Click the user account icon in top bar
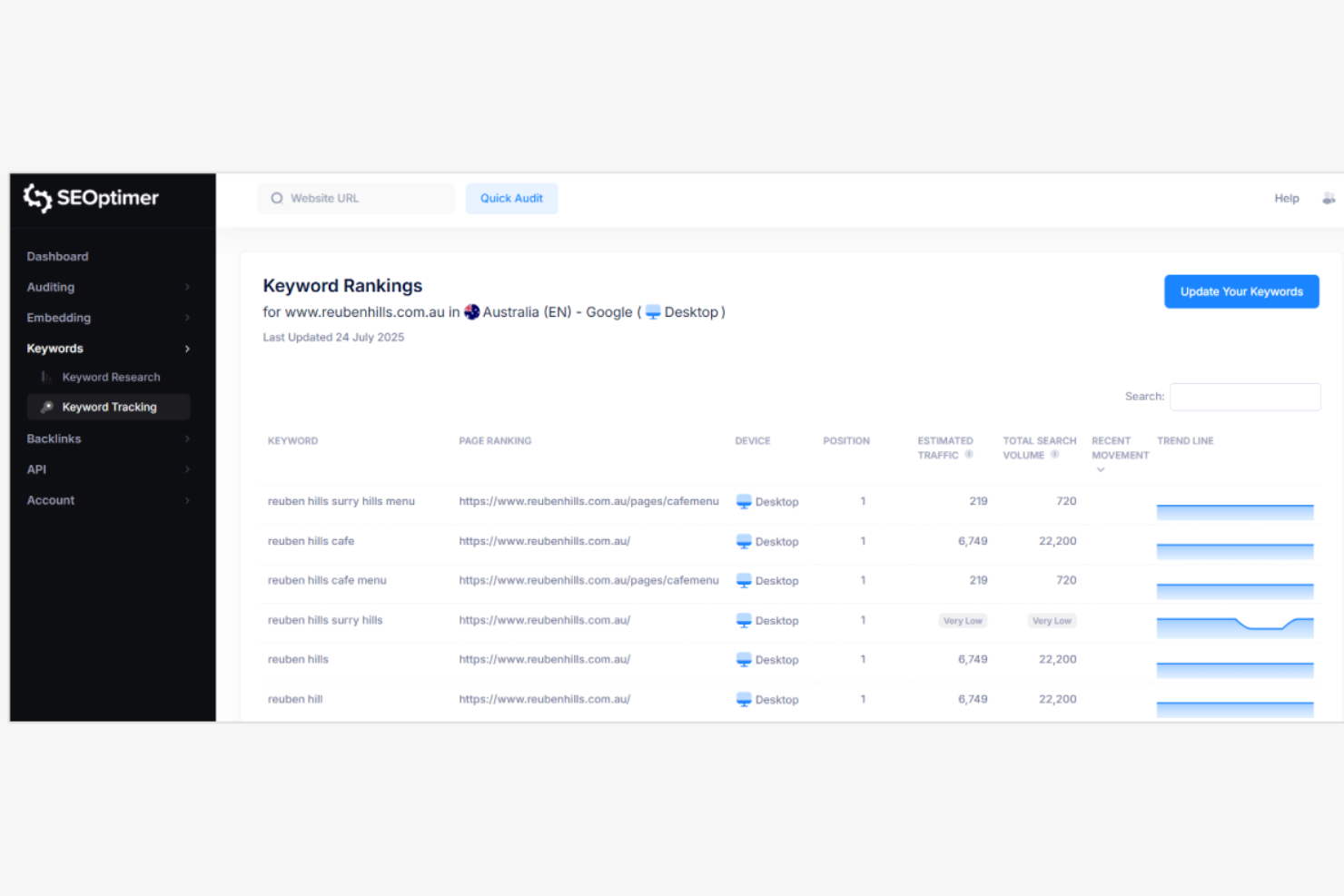Screen dimensions: 1344x896 point(1329,198)
